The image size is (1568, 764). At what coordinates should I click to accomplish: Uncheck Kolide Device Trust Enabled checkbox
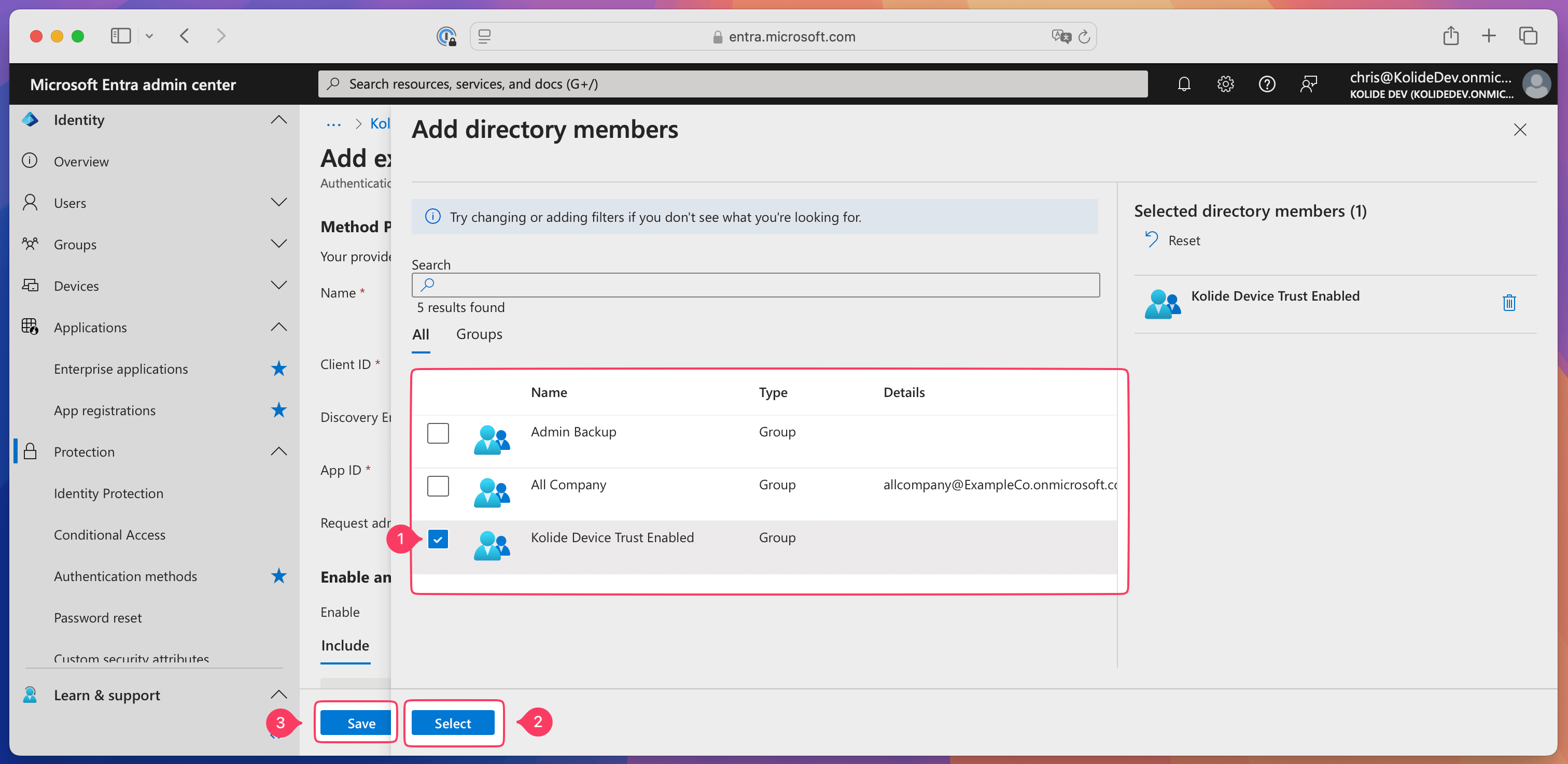pyautogui.click(x=438, y=539)
